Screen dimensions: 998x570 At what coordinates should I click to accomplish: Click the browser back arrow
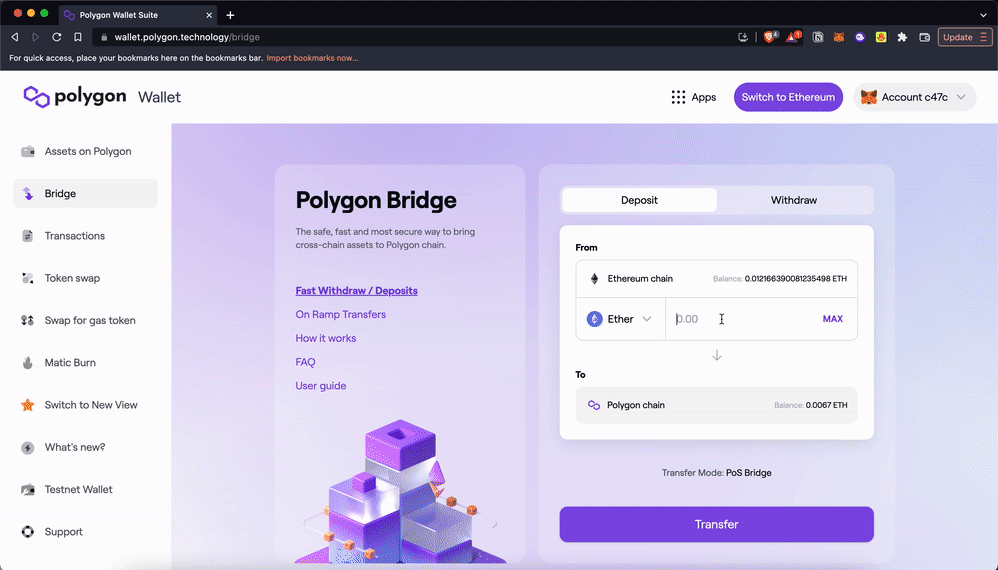tap(15, 37)
